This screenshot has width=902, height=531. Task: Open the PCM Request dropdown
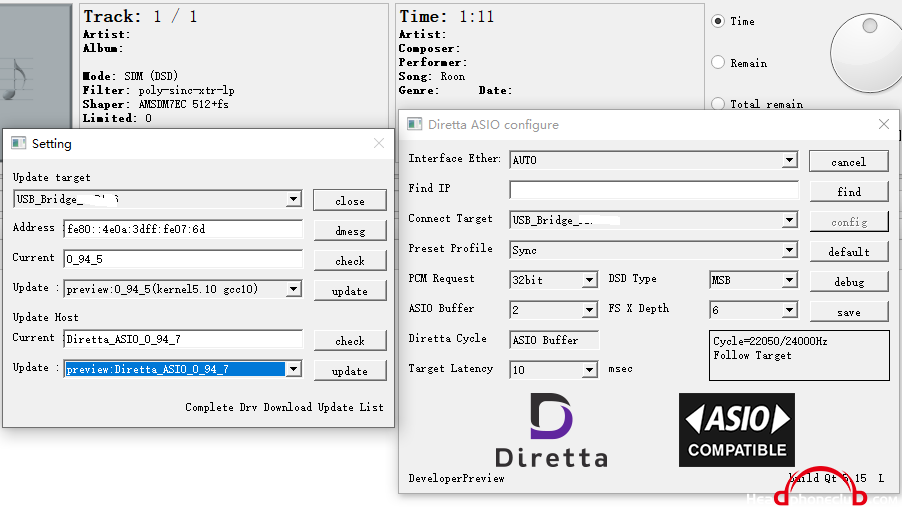coord(590,280)
